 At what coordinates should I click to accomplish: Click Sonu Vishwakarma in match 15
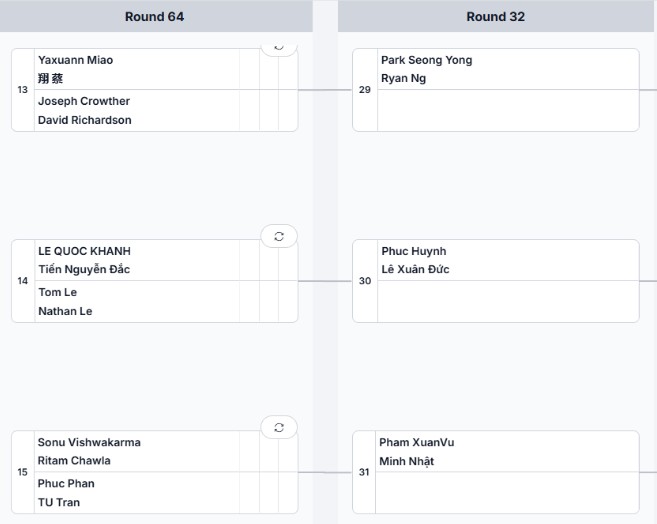click(89, 442)
